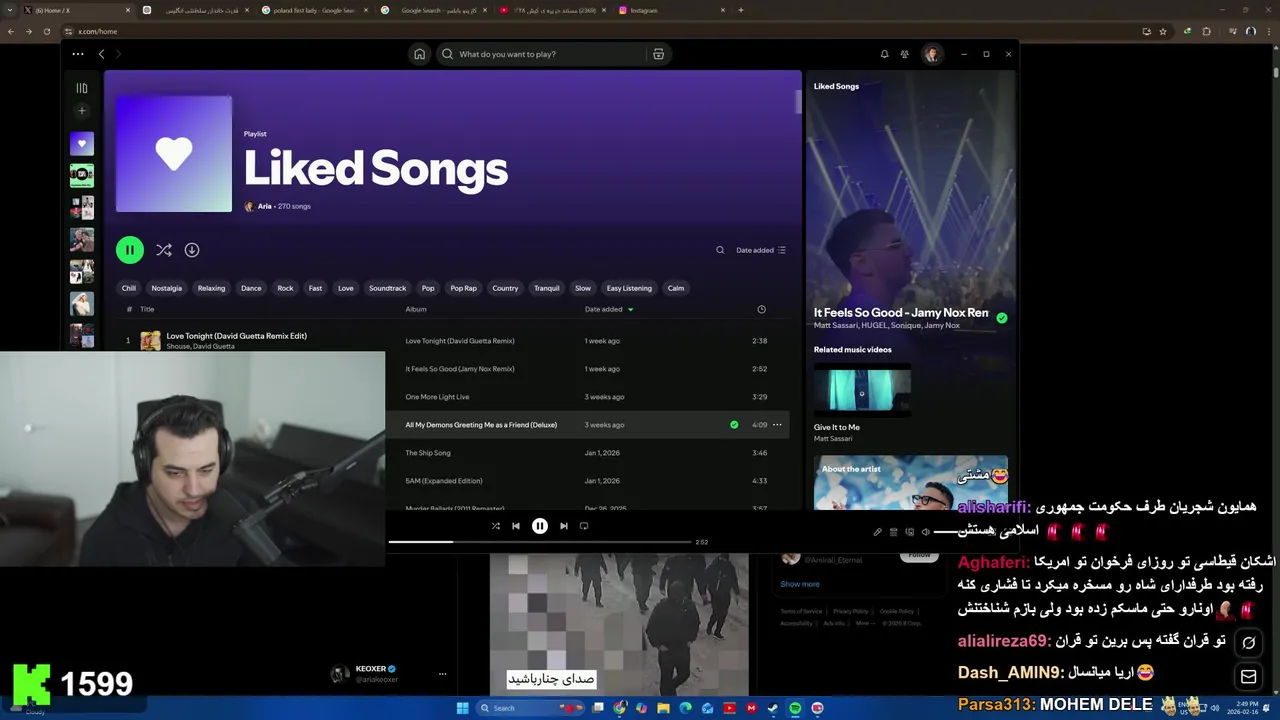Select the Country chip
This screenshot has width=1280, height=720.
click(x=505, y=288)
